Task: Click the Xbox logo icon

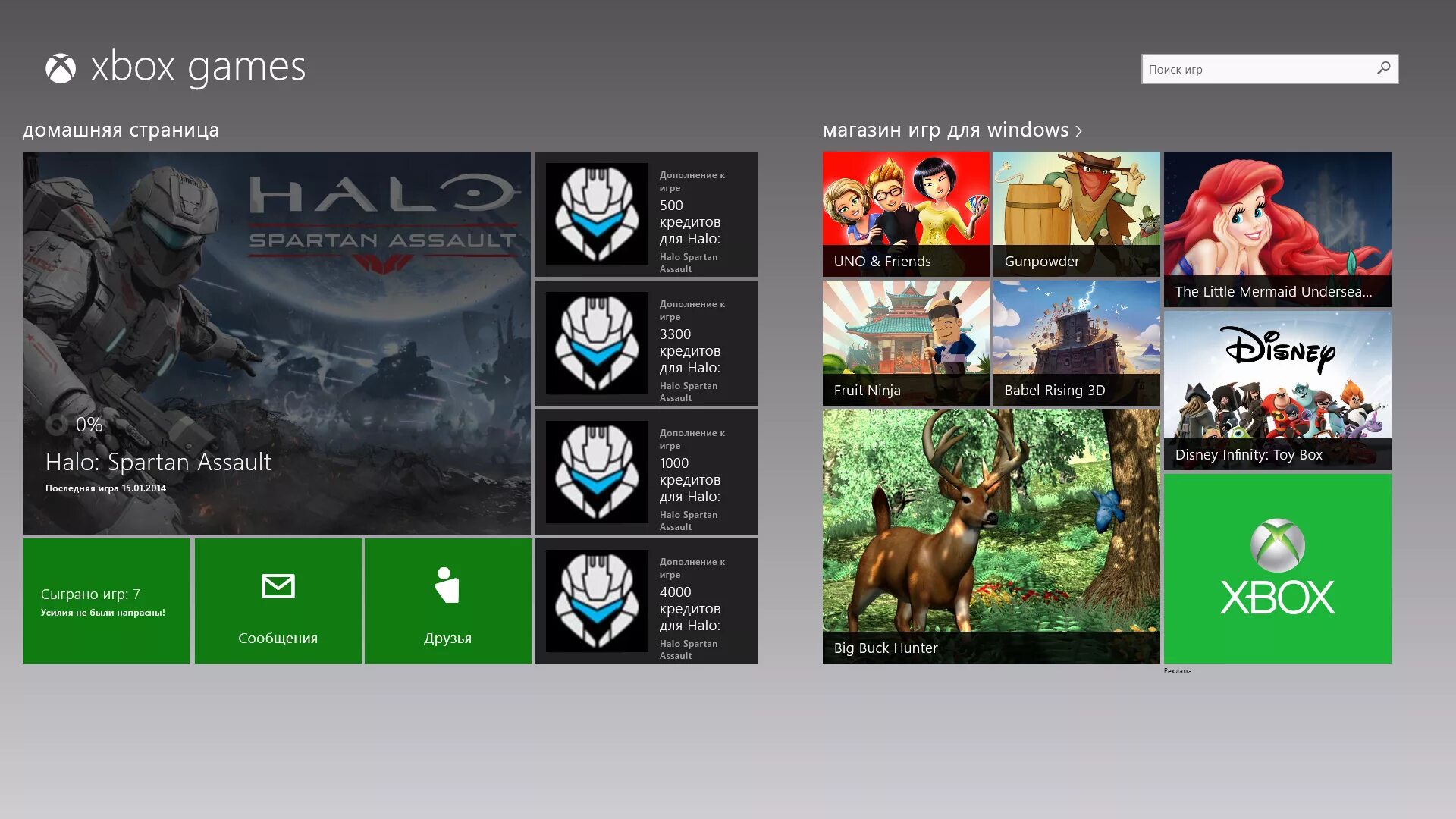Action: (x=62, y=66)
